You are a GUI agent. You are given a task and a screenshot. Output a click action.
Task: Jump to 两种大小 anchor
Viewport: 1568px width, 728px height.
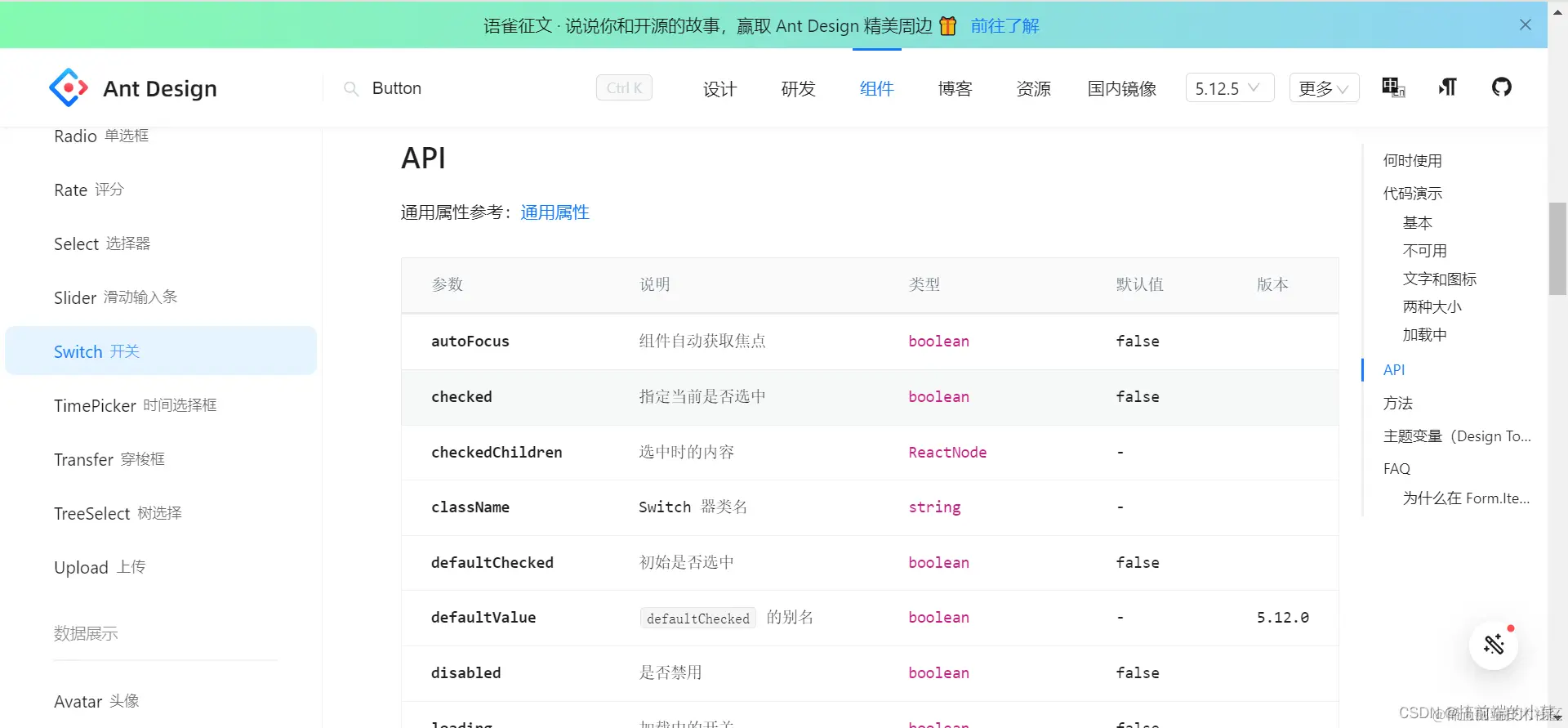pyautogui.click(x=1432, y=307)
